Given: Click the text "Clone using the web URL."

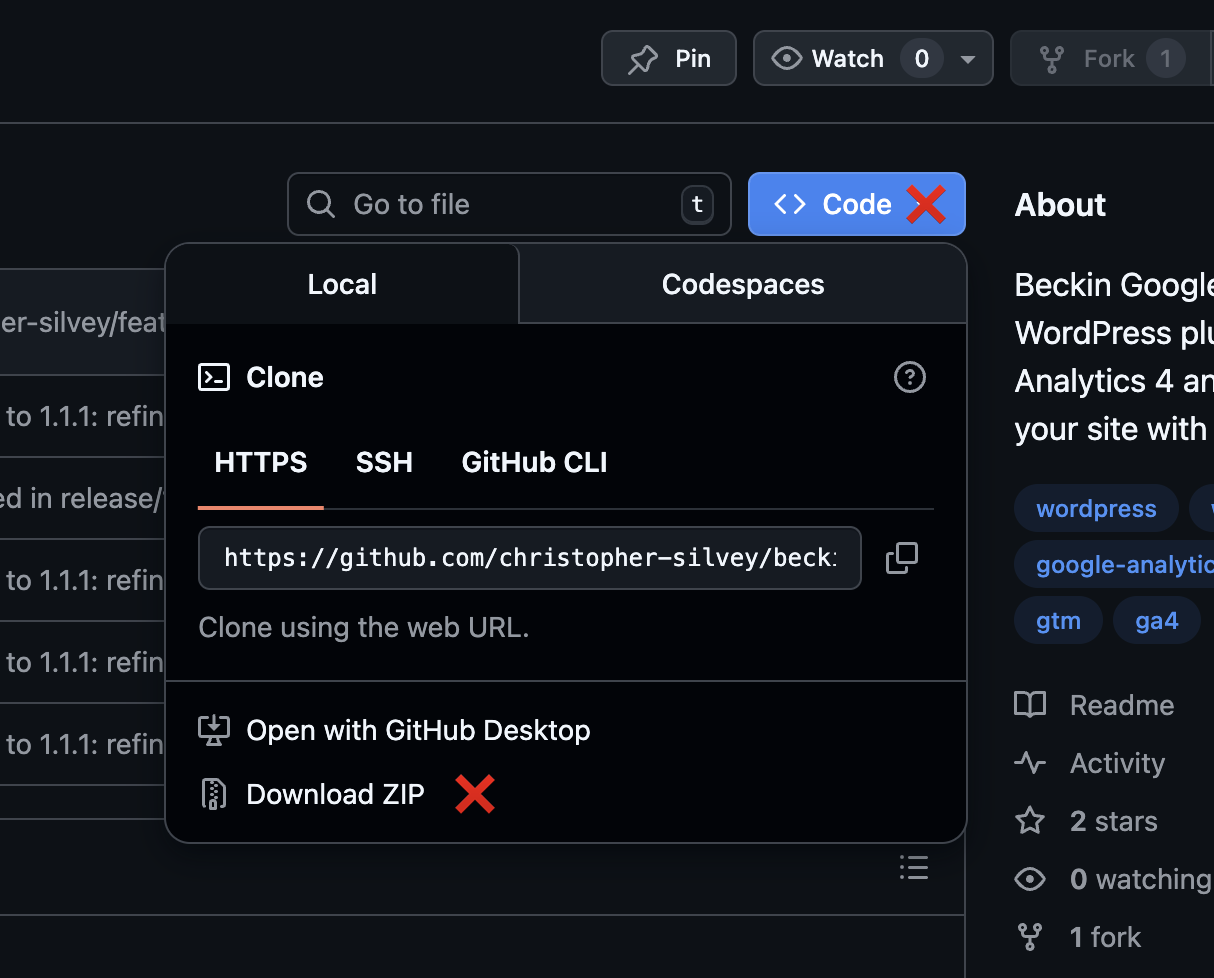Looking at the screenshot, I should [x=364, y=628].
